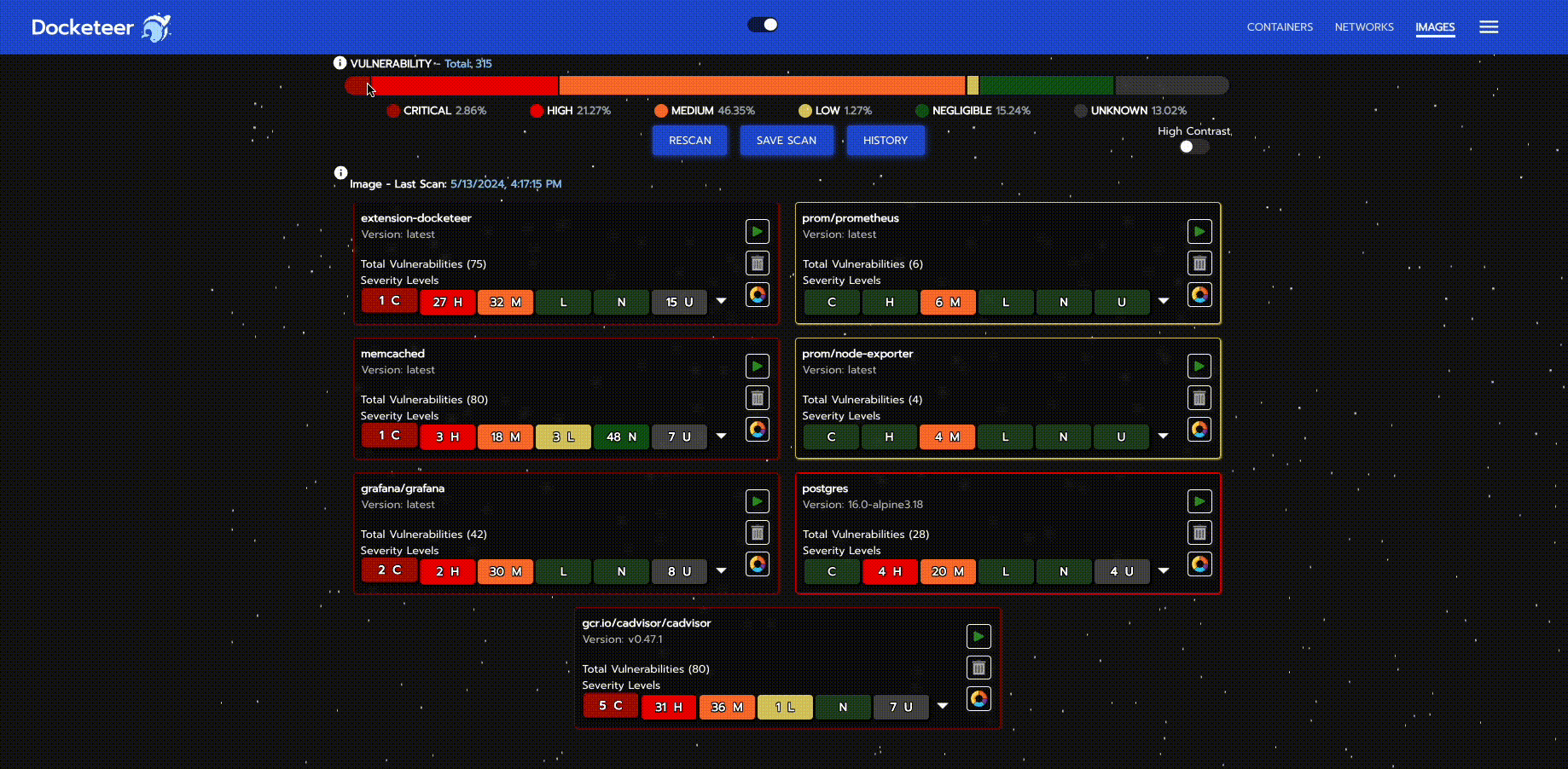The height and width of the screenshot is (769, 1568).
Task: Click prom/node-exporter 4 M severity badge
Action: (947, 437)
